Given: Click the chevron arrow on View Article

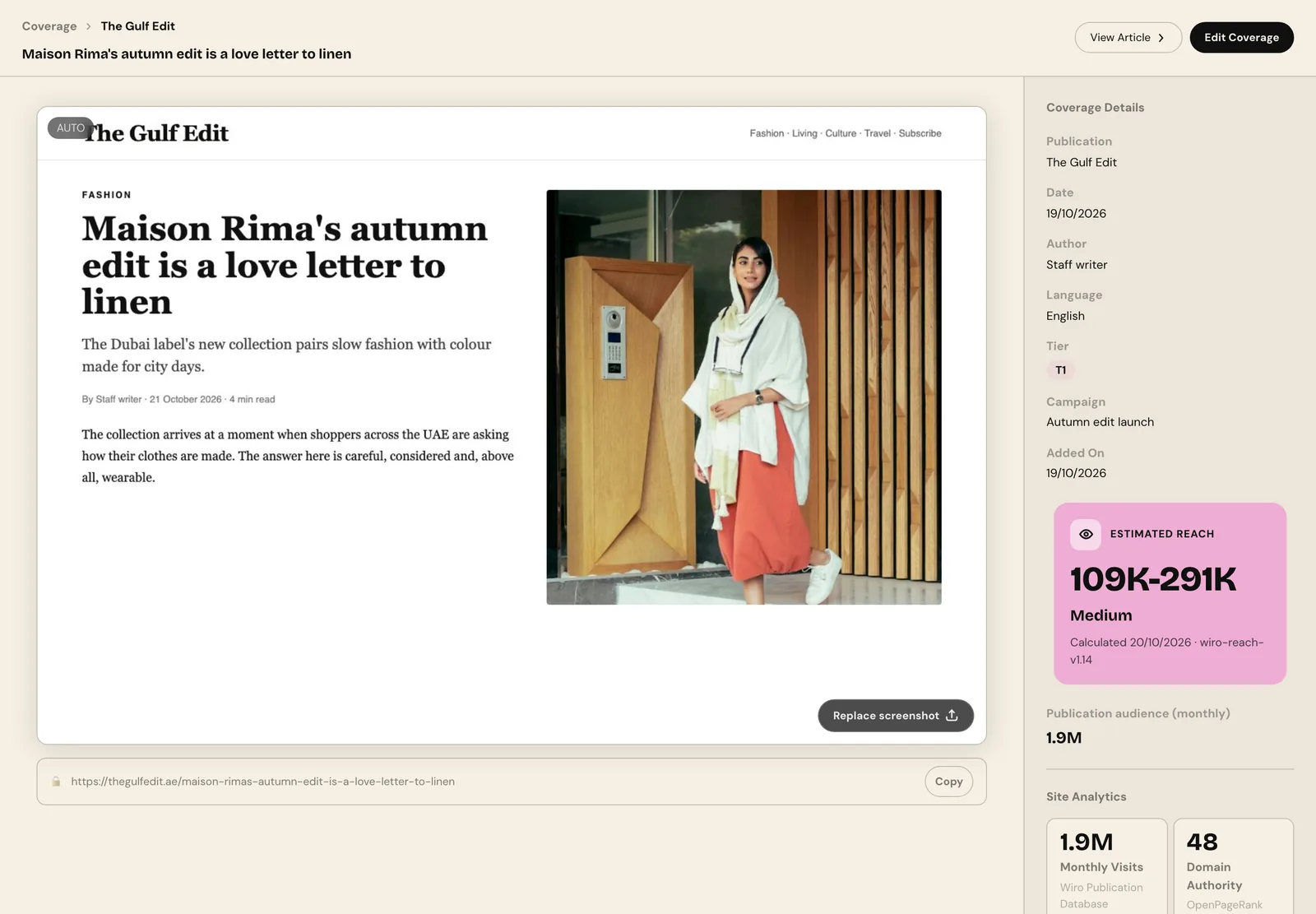Looking at the screenshot, I should click(1161, 38).
